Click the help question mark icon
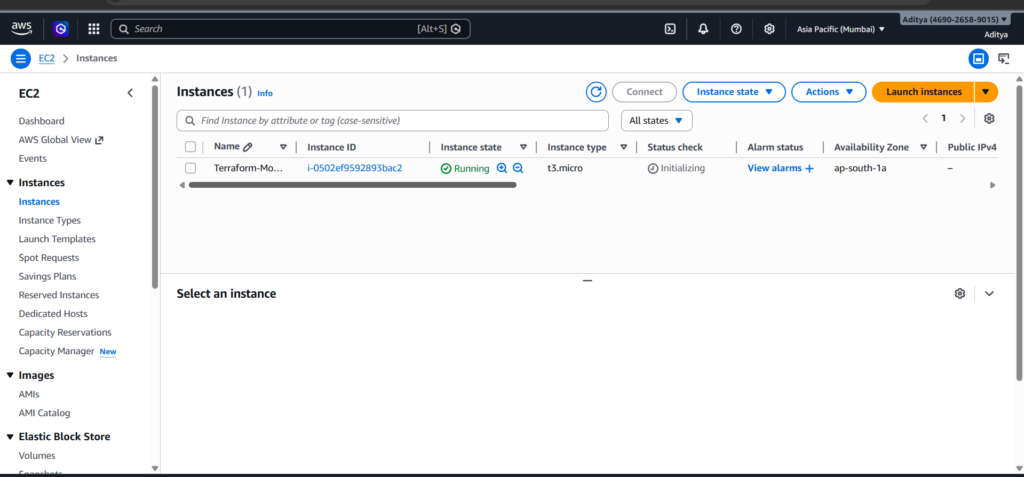The height and width of the screenshot is (477, 1024). 736,29
